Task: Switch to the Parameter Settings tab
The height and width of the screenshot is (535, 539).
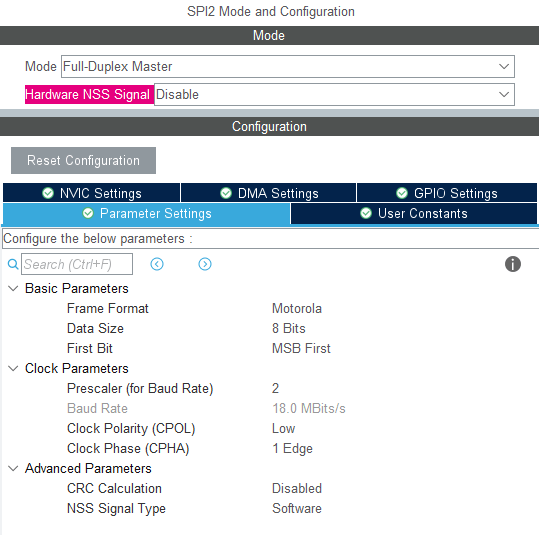Action: 146,214
